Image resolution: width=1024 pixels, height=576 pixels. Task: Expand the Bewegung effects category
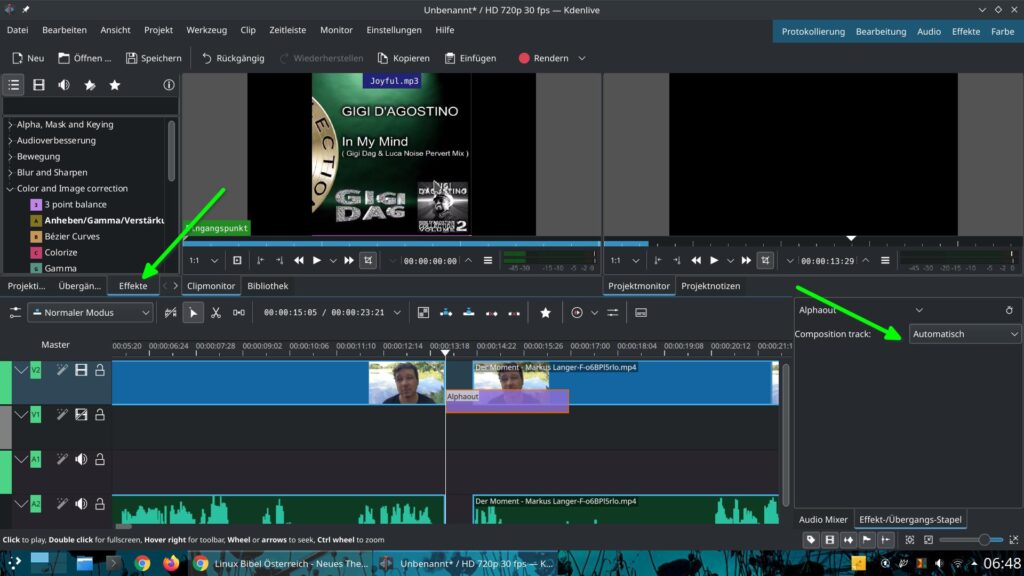click(x=10, y=156)
